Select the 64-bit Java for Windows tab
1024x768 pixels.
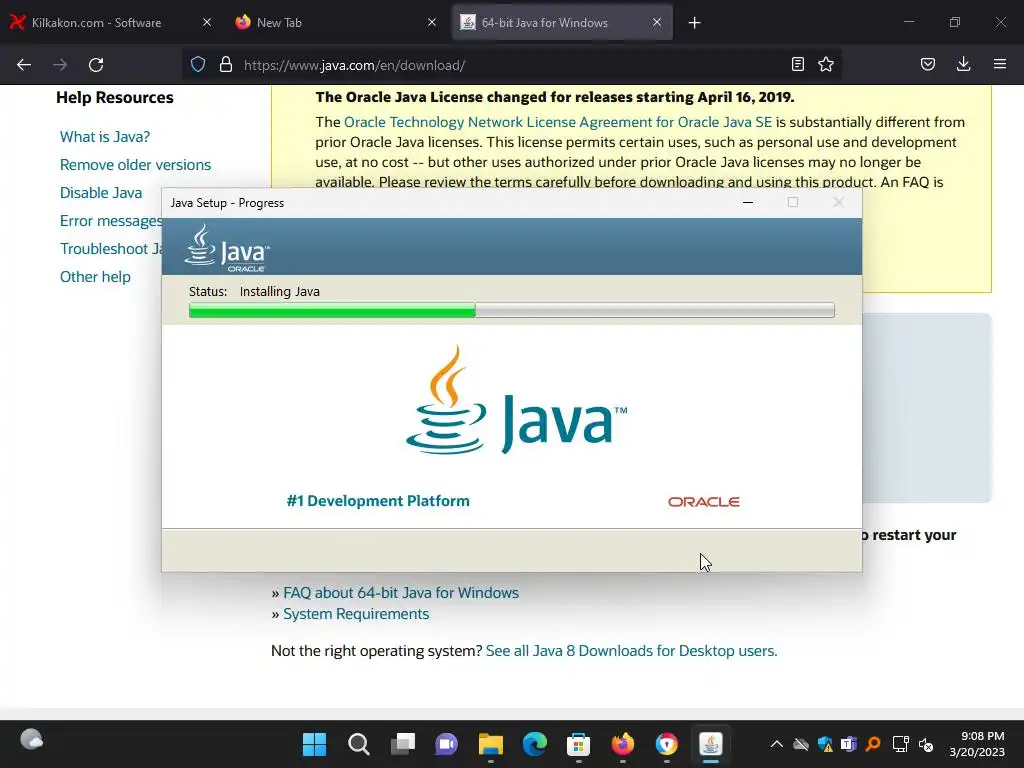coord(562,22)
